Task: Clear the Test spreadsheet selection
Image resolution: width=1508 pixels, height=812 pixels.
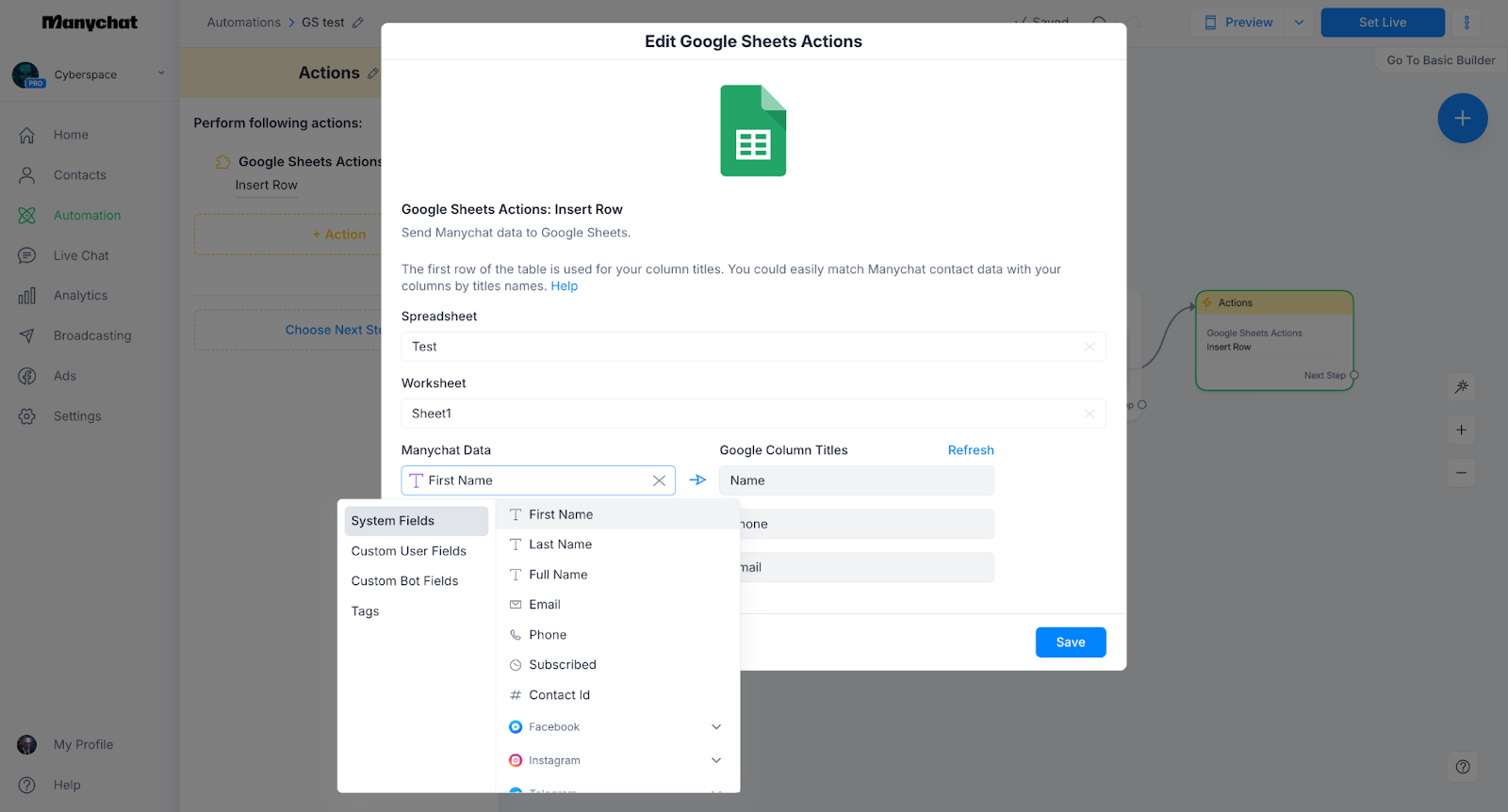Action: [1089, 347]
